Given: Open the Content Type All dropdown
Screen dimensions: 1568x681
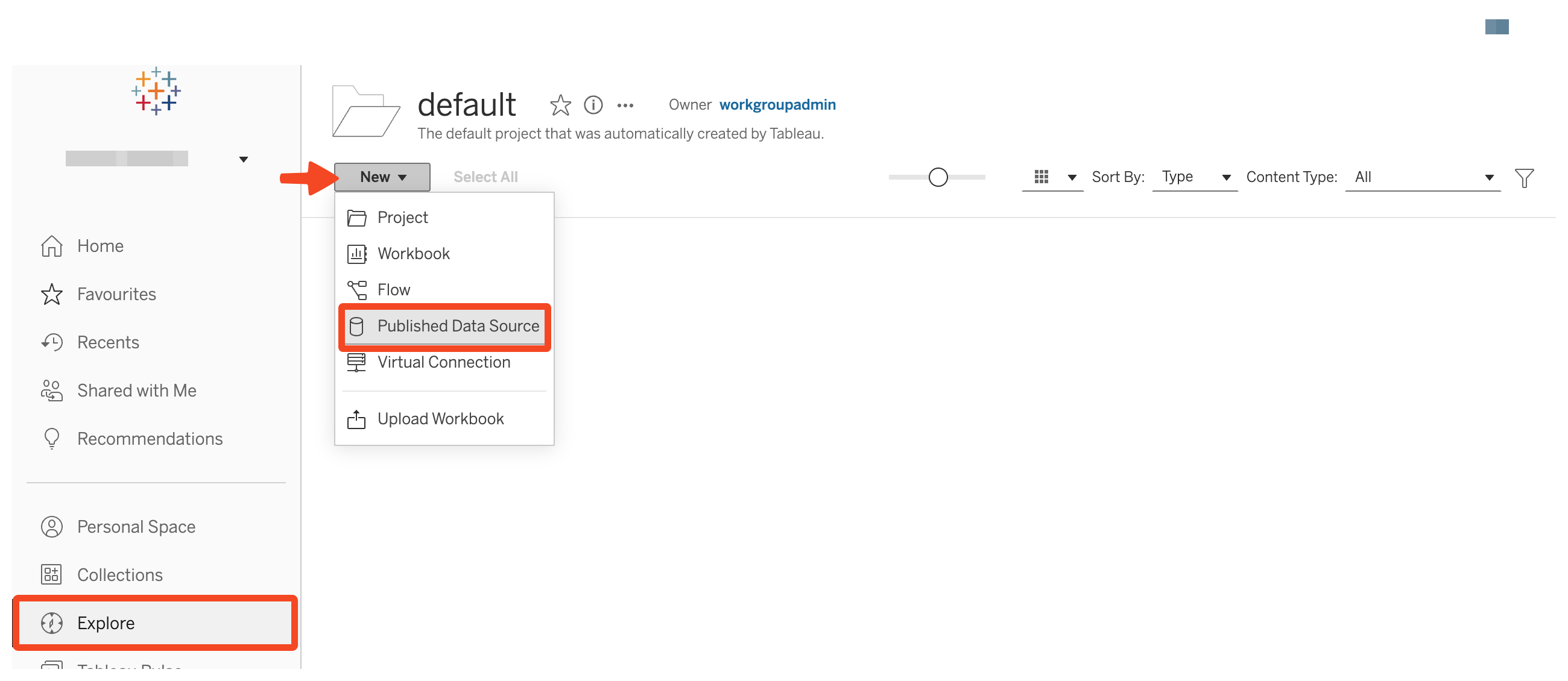Looking at the screenshot, I should (1423, 177).
